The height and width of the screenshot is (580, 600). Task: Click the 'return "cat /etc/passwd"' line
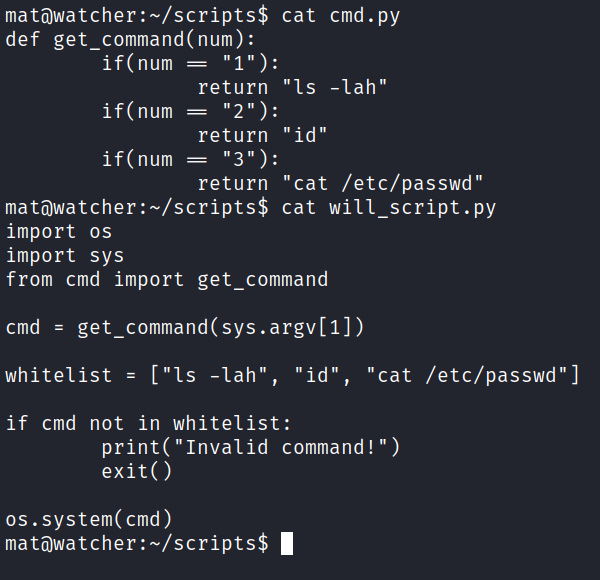pos(340,184)
